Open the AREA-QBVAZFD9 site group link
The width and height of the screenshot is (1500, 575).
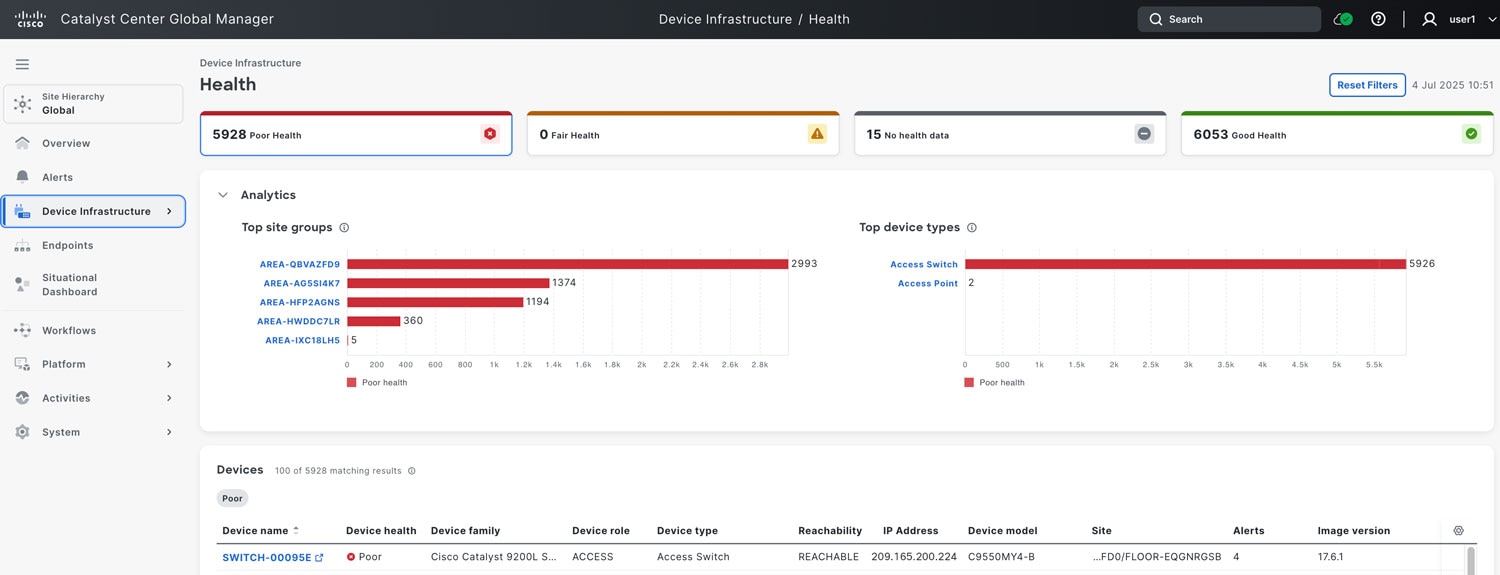tap(300, 264)
